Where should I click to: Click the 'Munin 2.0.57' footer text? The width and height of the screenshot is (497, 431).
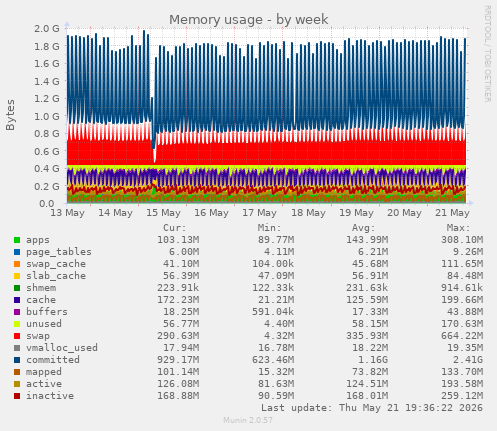248,420
